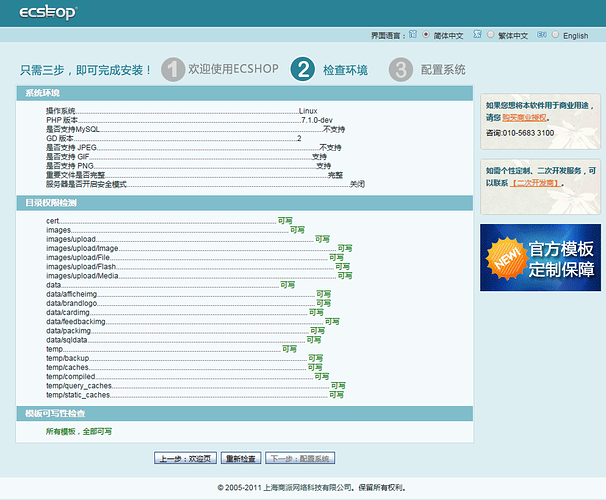Open the 检查环境 step label
The width and height of the screenshot is (606, 500).
pos(346,70)
